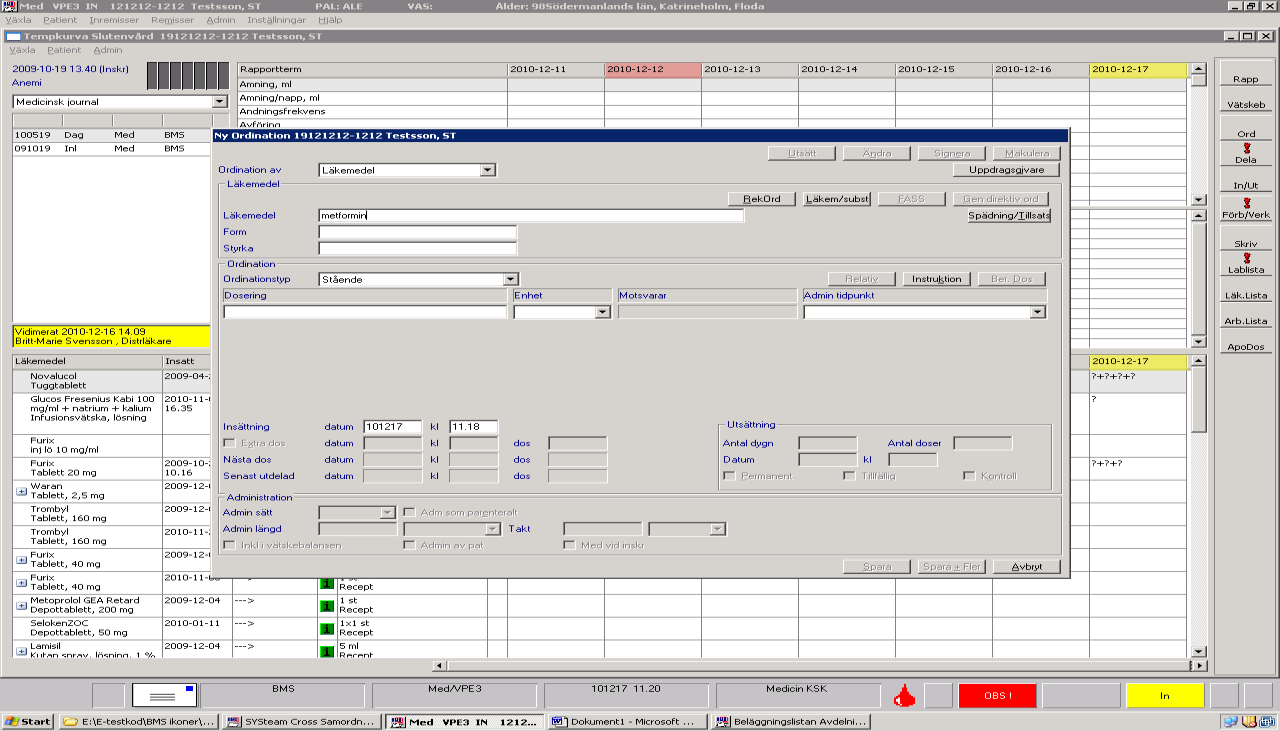Open the Remisser menu in top menu bar

click(172, 20)
